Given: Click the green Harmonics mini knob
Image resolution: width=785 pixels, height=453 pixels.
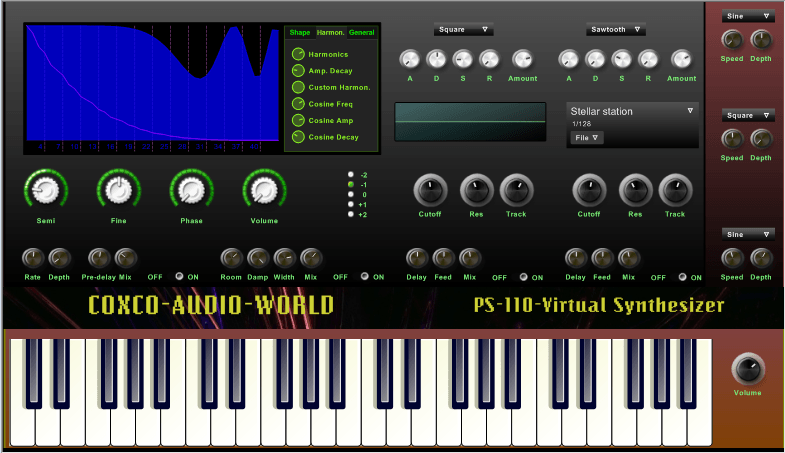Looking at the screenshot, I should (298, 54).
